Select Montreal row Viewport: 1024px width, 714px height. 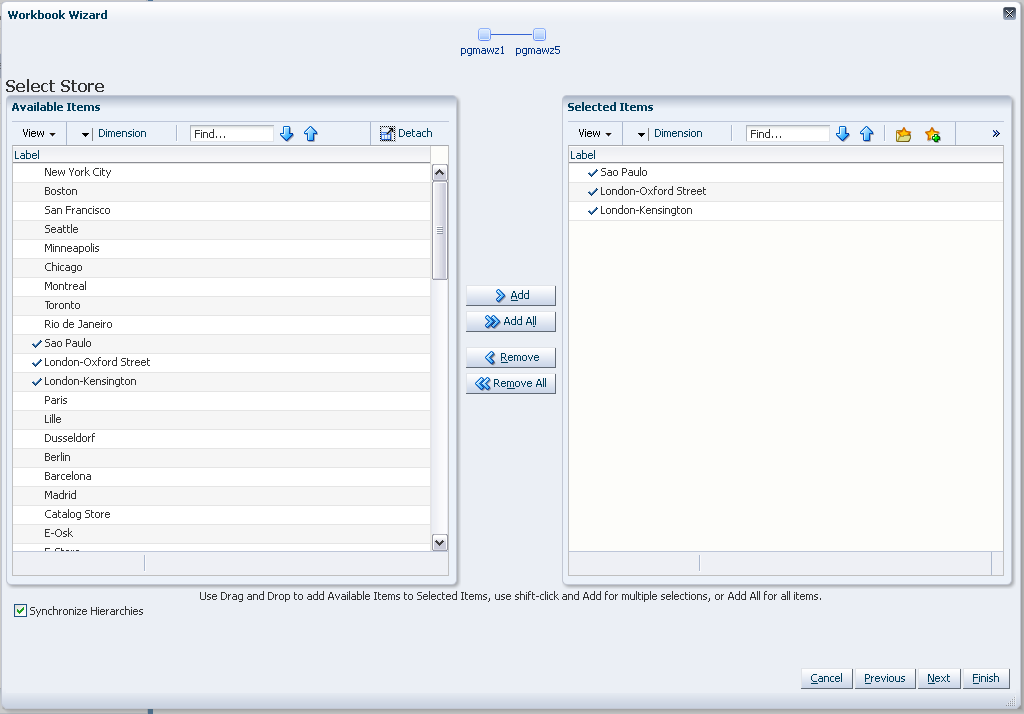tap(221, 286)
